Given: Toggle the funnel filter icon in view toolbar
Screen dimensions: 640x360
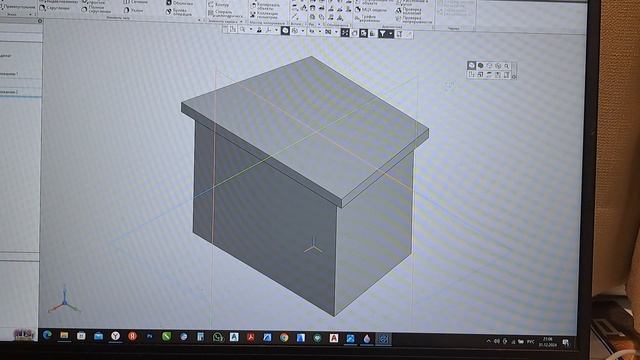Looking at the screenshot, I should pos(382,34).
